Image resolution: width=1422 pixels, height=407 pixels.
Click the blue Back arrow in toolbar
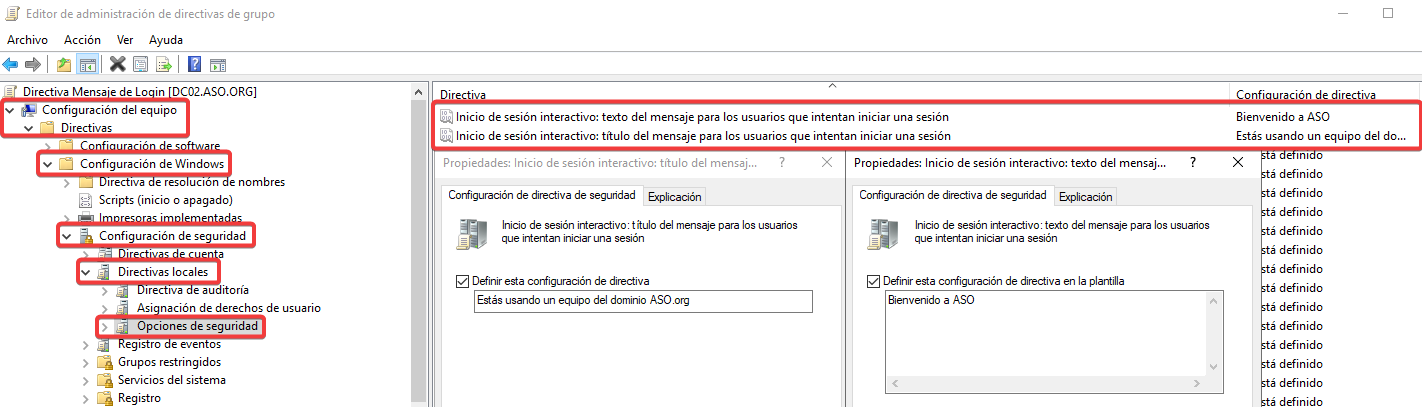coord(11,65)
